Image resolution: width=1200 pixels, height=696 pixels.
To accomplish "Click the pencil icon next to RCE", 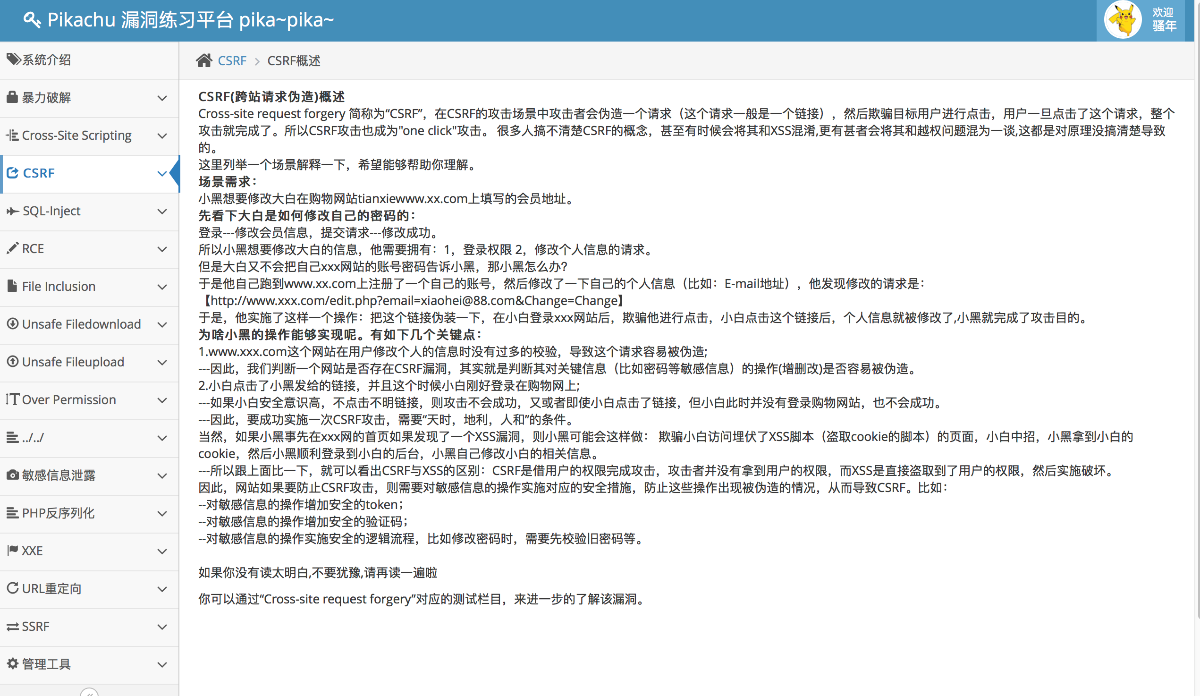I will pos(13,249).
